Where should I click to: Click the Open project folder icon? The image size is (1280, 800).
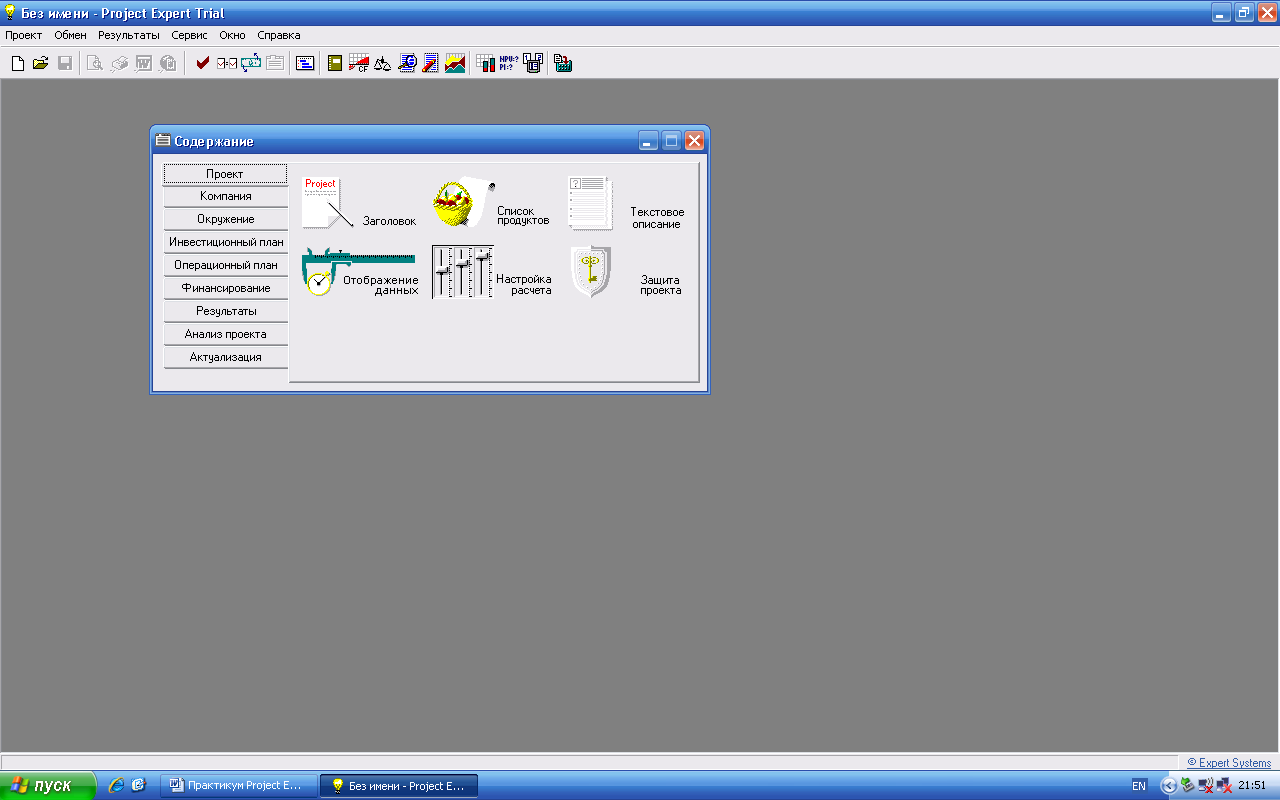click(40, 63)
